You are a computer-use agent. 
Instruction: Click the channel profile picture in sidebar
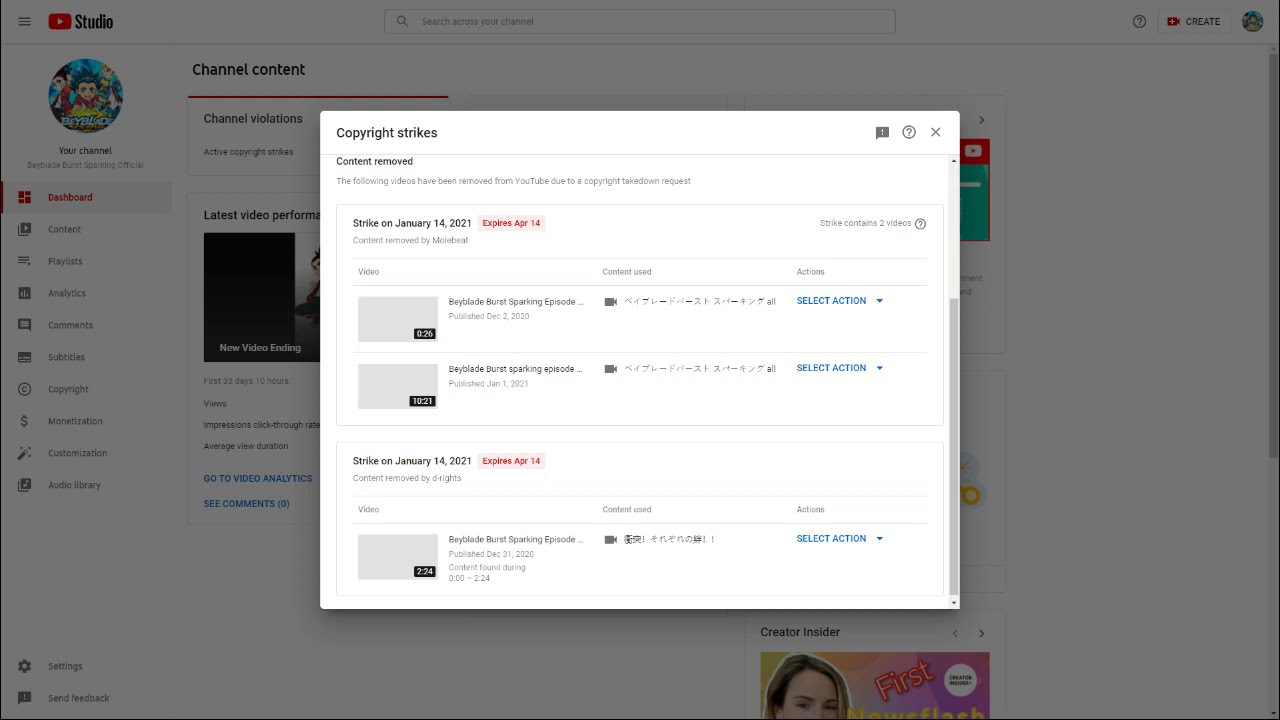(x=85, y=96)
